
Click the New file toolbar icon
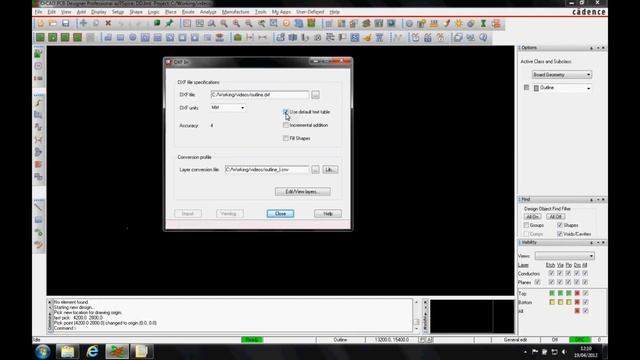point(40,24)
